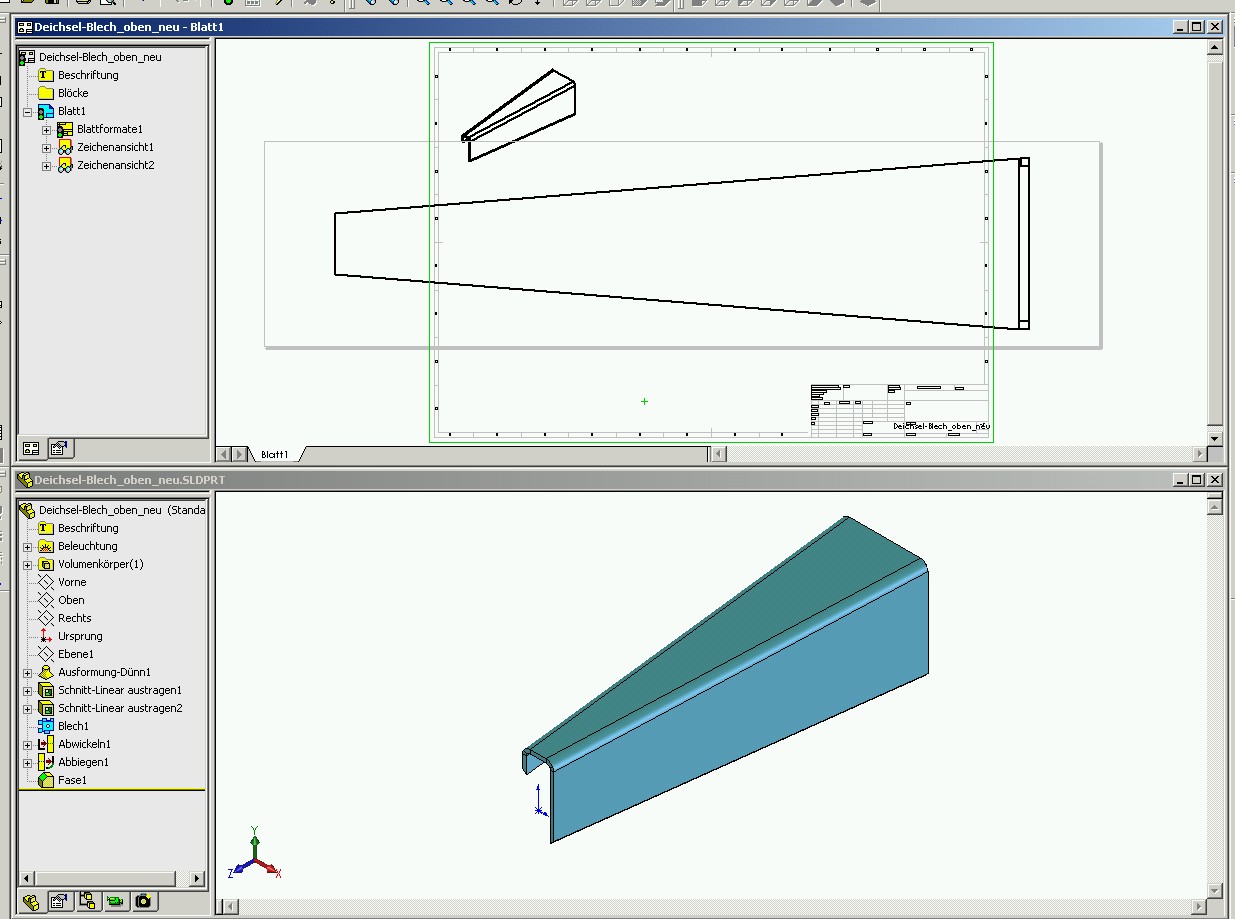Click the Ausformung-Dünn1 loft feature icon
This screenshot has width=1235, height=919.
tap(45, 672)
